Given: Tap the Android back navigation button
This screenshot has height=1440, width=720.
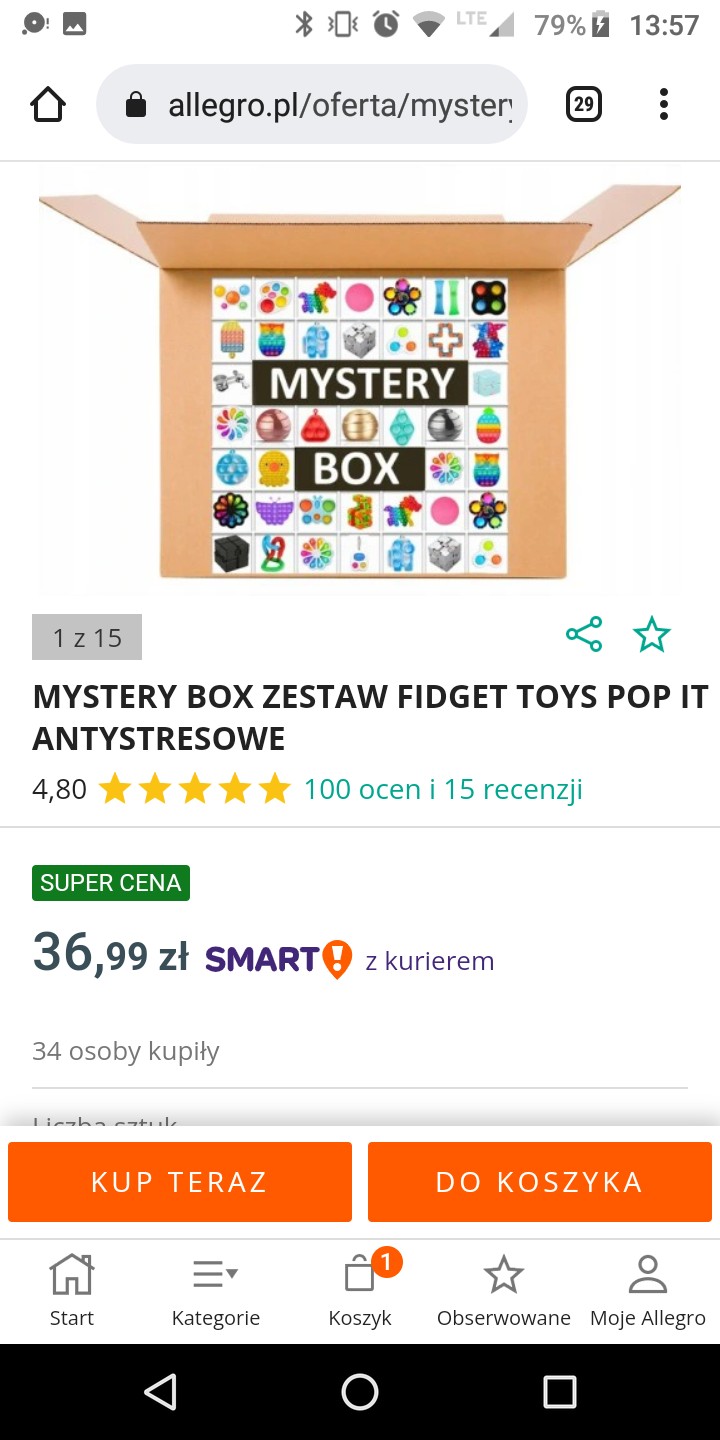Looking at the screenshot, I should tap(160, 1392).
